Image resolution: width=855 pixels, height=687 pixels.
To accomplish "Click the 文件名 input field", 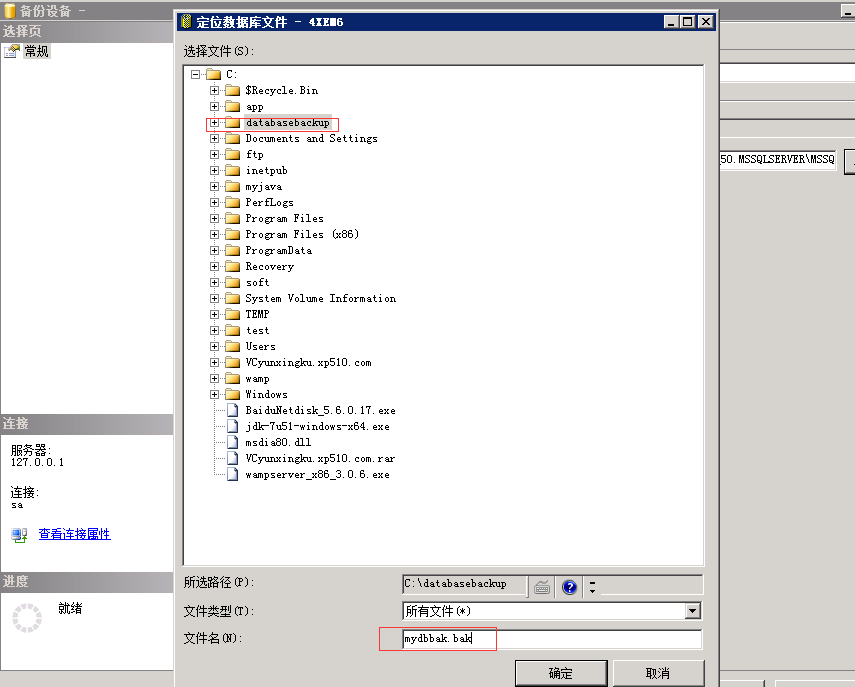I will point(552,638).
